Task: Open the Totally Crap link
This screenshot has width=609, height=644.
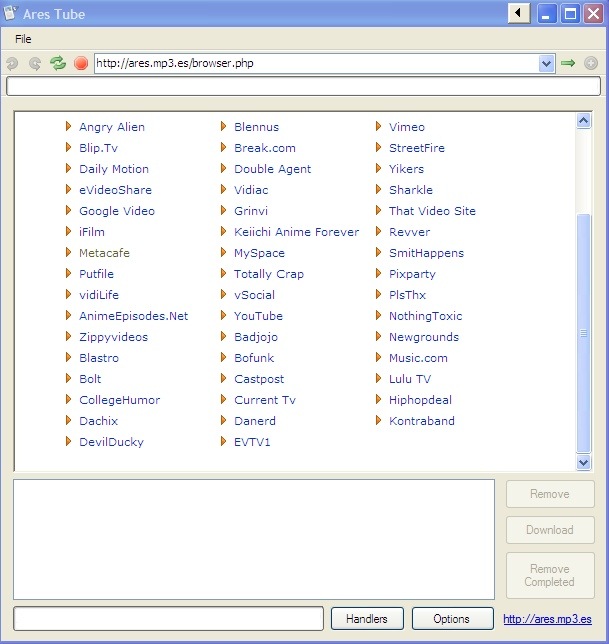Action: point(269,274)
